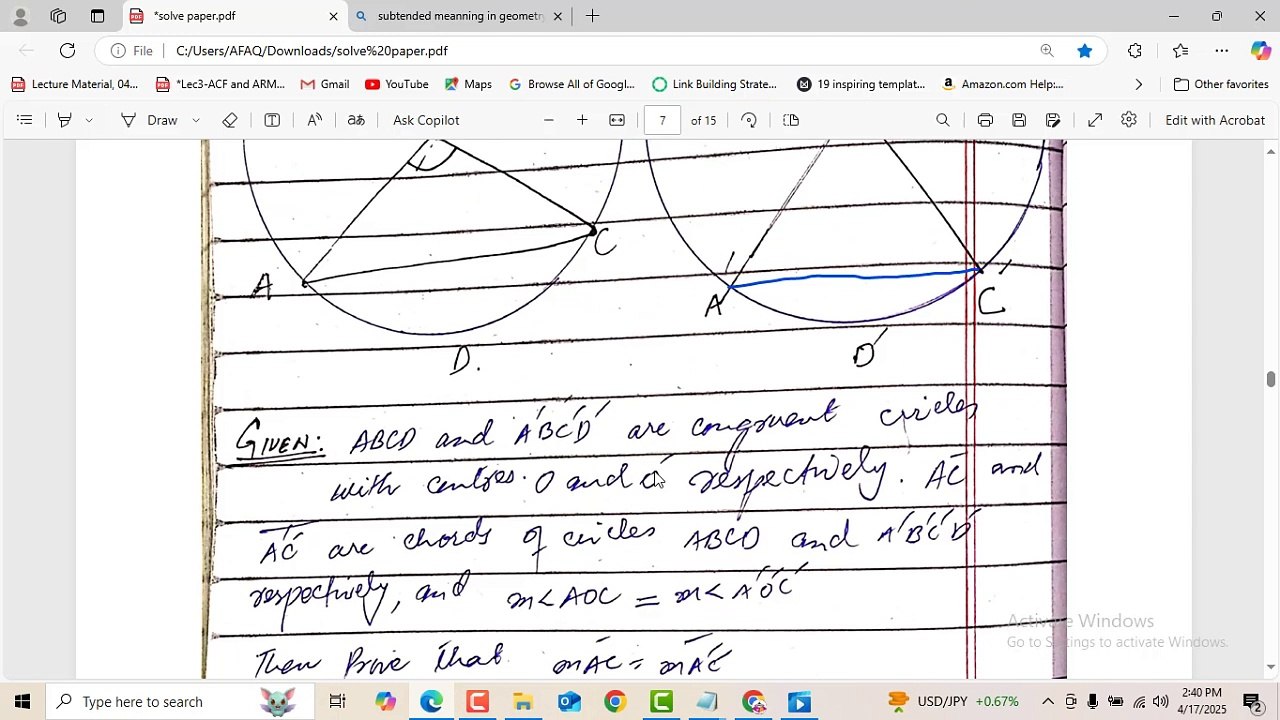Open the Windows Start menu
Image resolution: width=1280 pixels, height=720 pixels.
pos(22,701)
